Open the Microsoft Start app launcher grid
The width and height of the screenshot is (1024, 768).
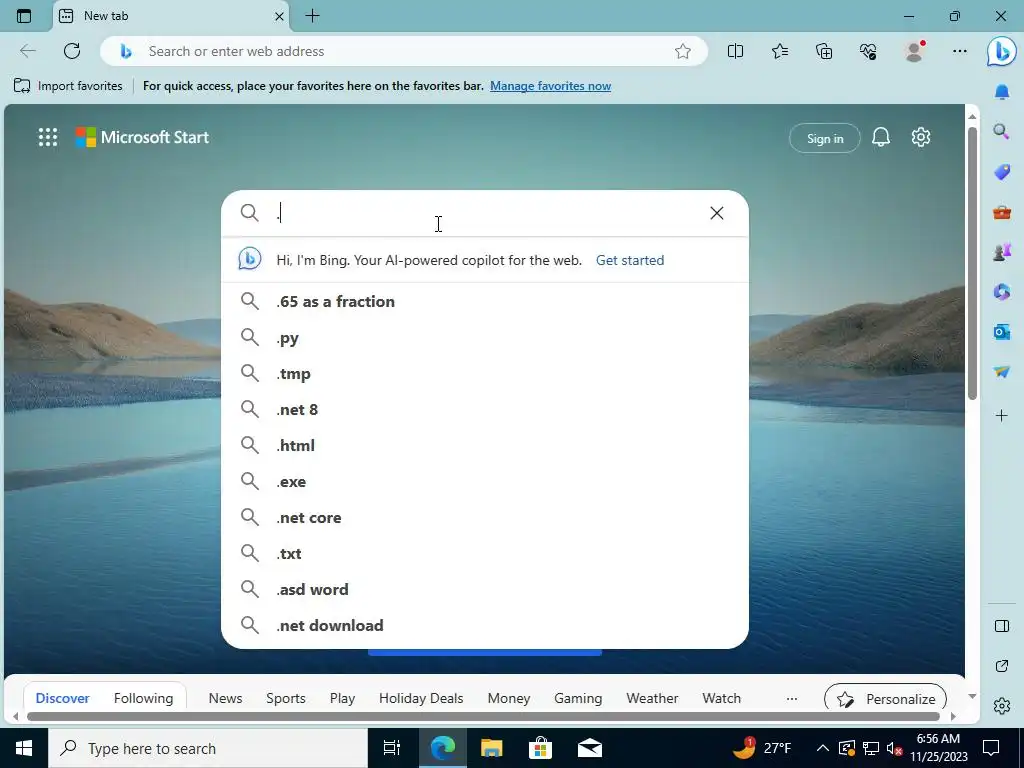pos(48,137)
